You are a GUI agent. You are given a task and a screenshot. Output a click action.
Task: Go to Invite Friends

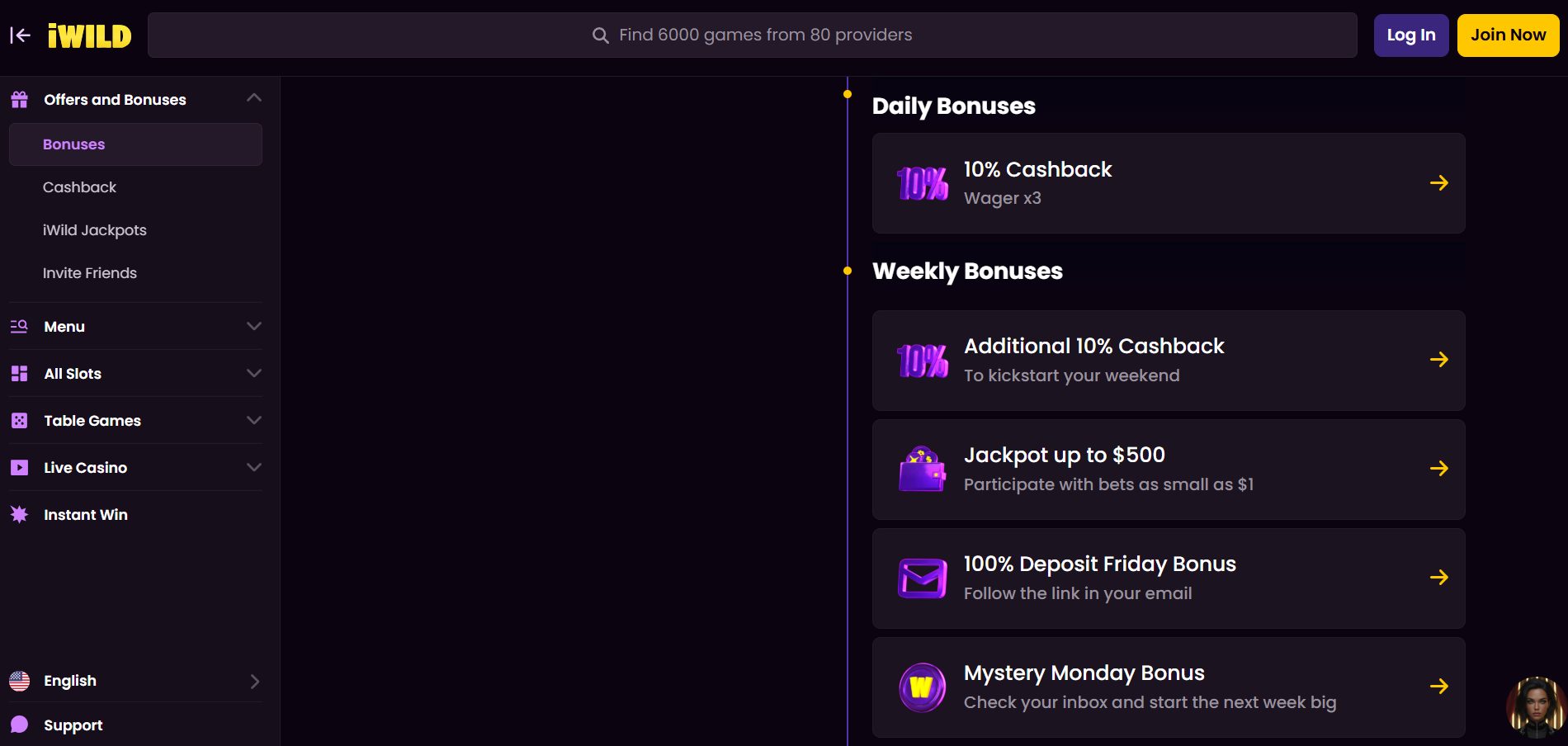click(x=90, y=273)
